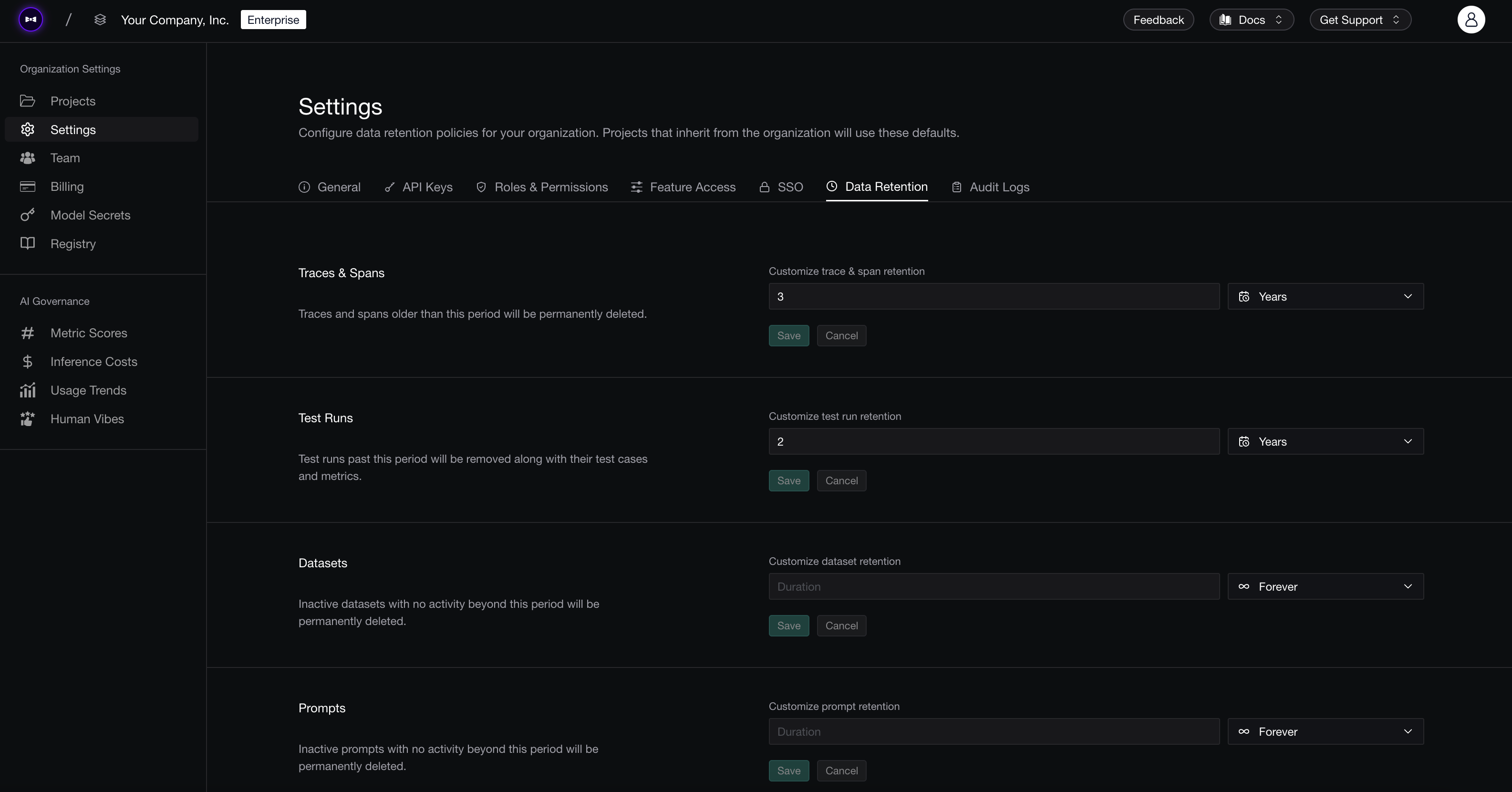
Task: Open Model Secrets in the sidebar
Action: click(x=102, y=215)
